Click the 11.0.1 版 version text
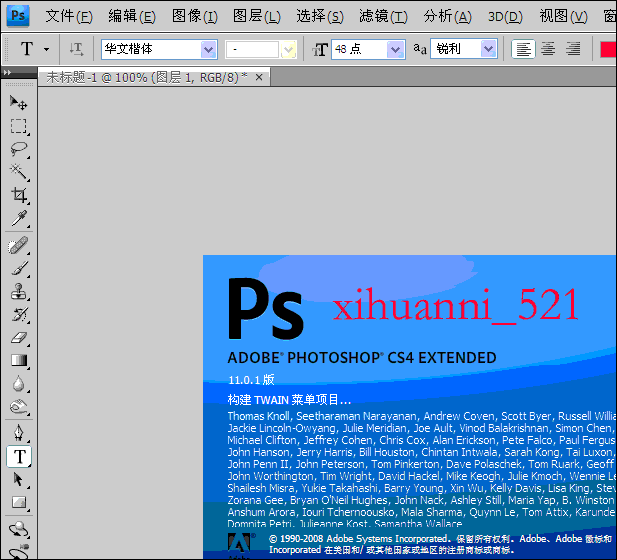This screenshot has width=617, height=560. (x=251, y=380)
